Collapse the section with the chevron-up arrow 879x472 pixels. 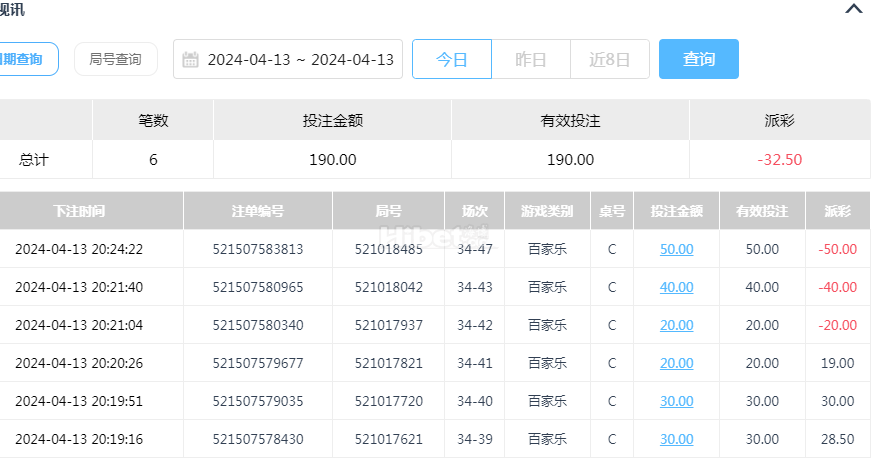point(854,8)
